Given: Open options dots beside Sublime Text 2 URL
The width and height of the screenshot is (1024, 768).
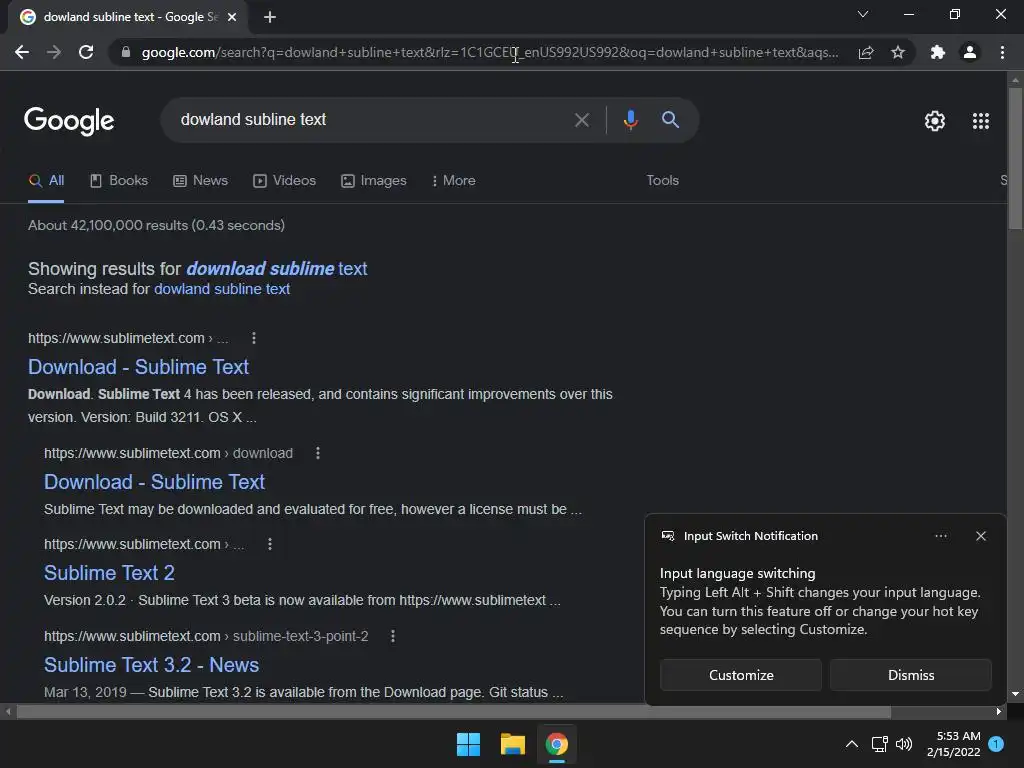Looking at the screenshot, I should 270,544.
